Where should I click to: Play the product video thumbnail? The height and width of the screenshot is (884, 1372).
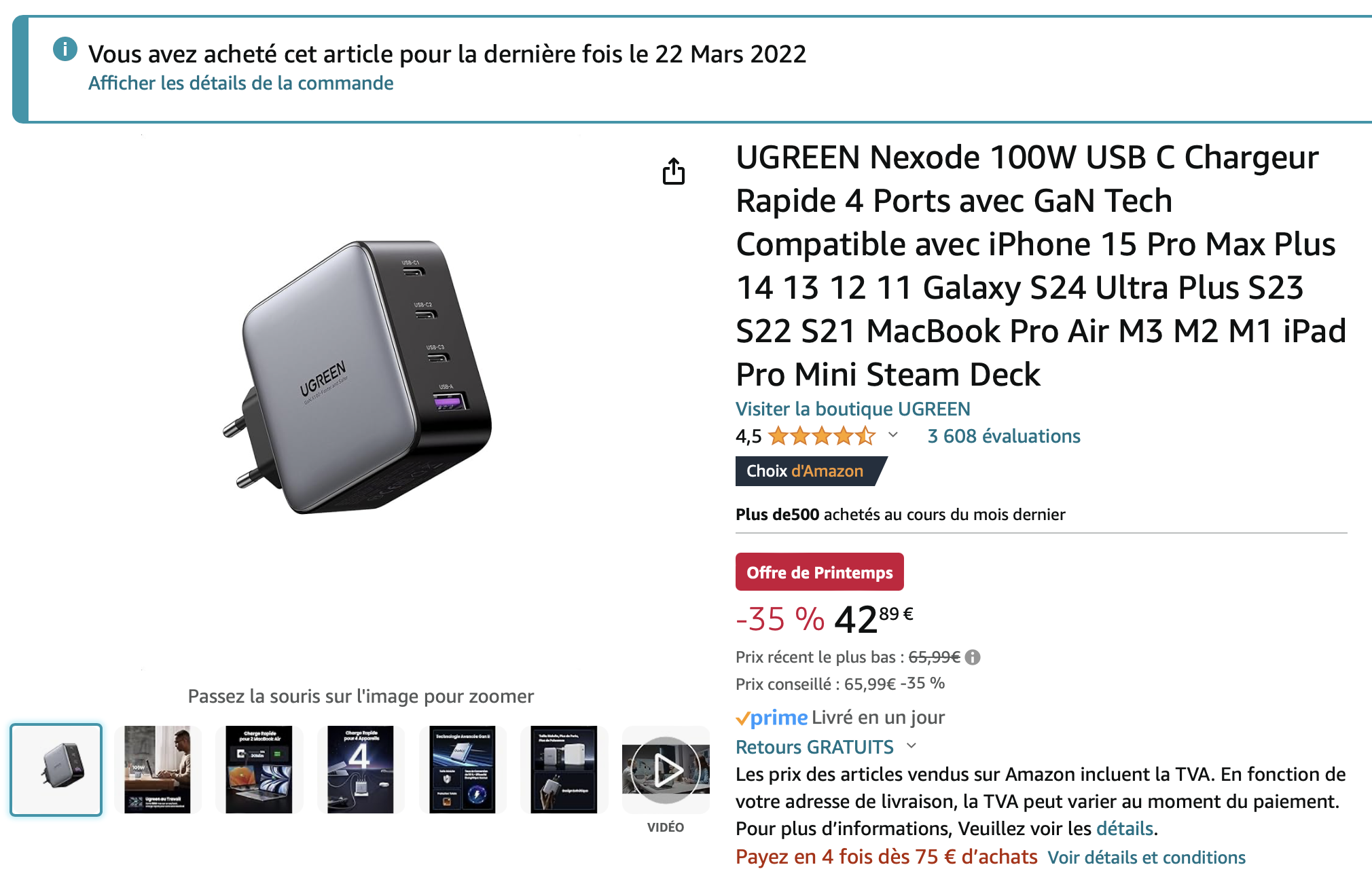pos(666,769)
